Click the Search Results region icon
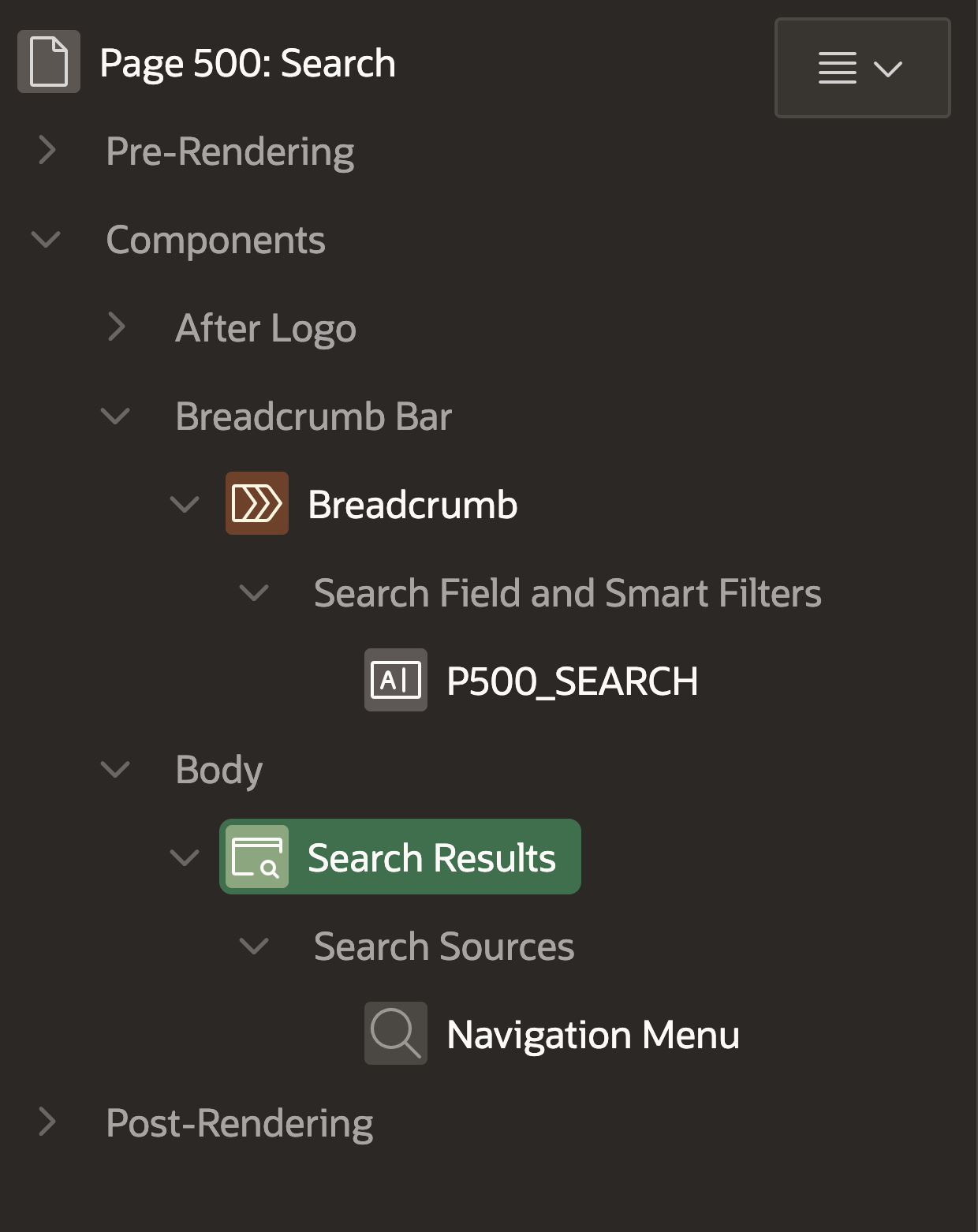 pos(256,857)
